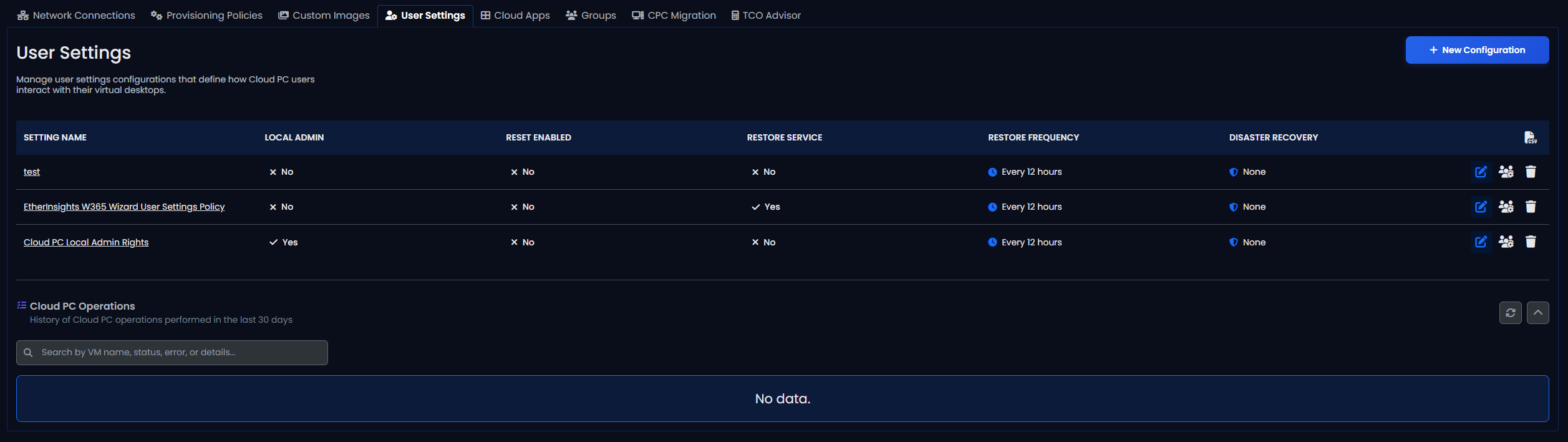Click Local Admin No in the test row
Viewport: 1568px width, 442px height.
pos(281,172)
